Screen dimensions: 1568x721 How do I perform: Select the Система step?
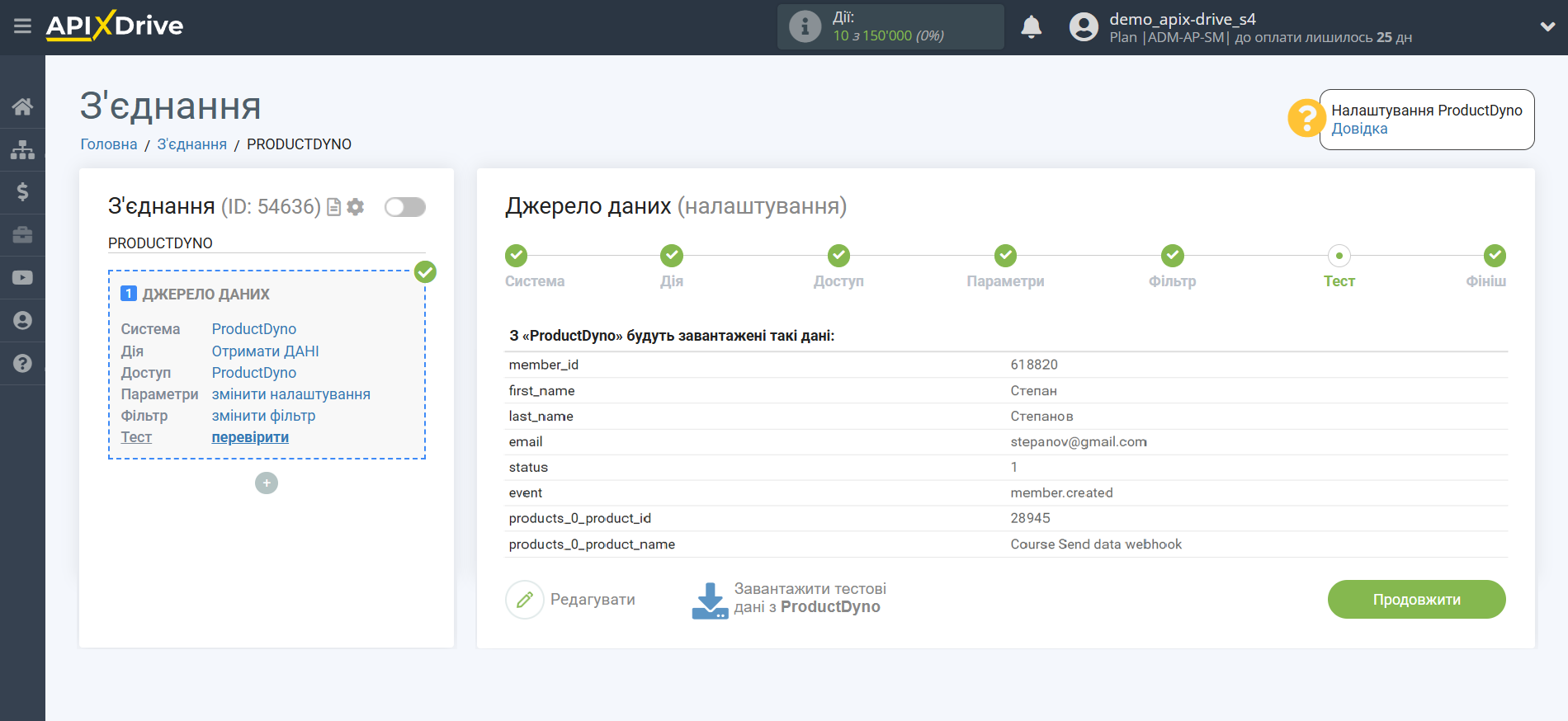click(x=517, y=256)
